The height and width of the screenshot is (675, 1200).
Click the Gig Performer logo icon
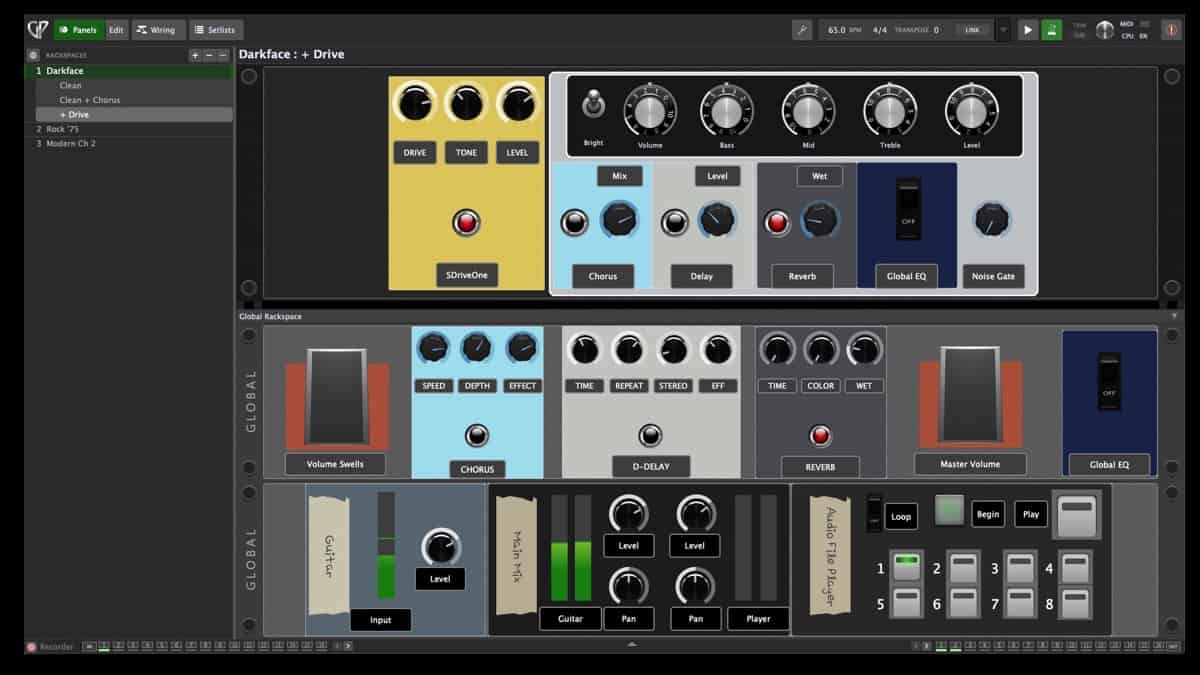click(x=37, y=30)
